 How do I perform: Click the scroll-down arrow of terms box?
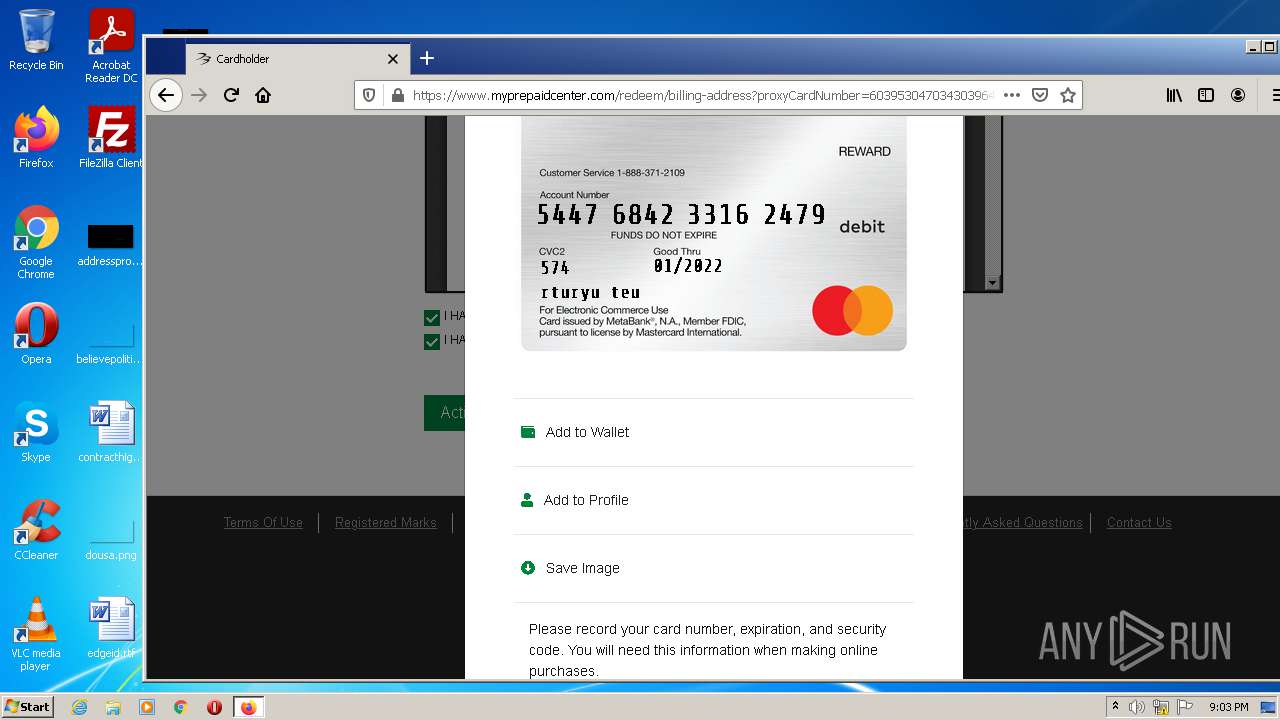point(992,283)
